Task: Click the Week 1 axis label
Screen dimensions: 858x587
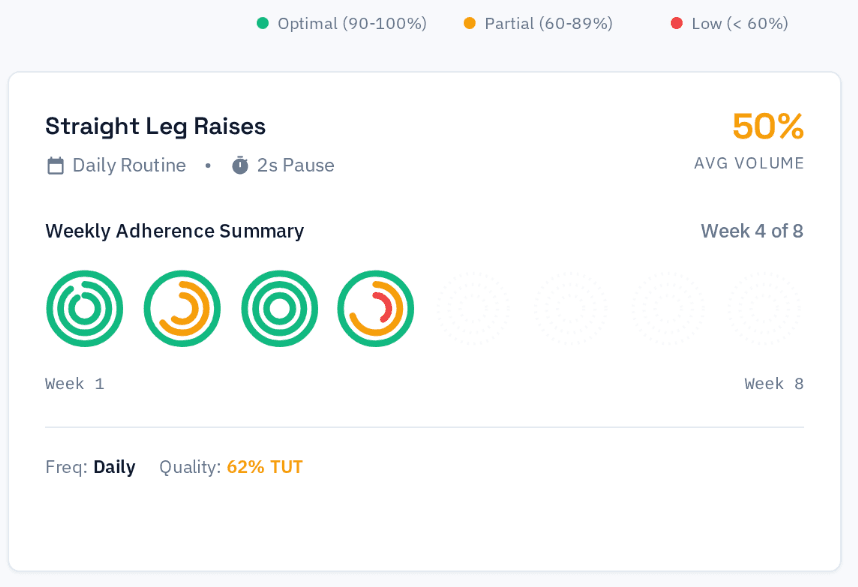Action: pos(74,383)
